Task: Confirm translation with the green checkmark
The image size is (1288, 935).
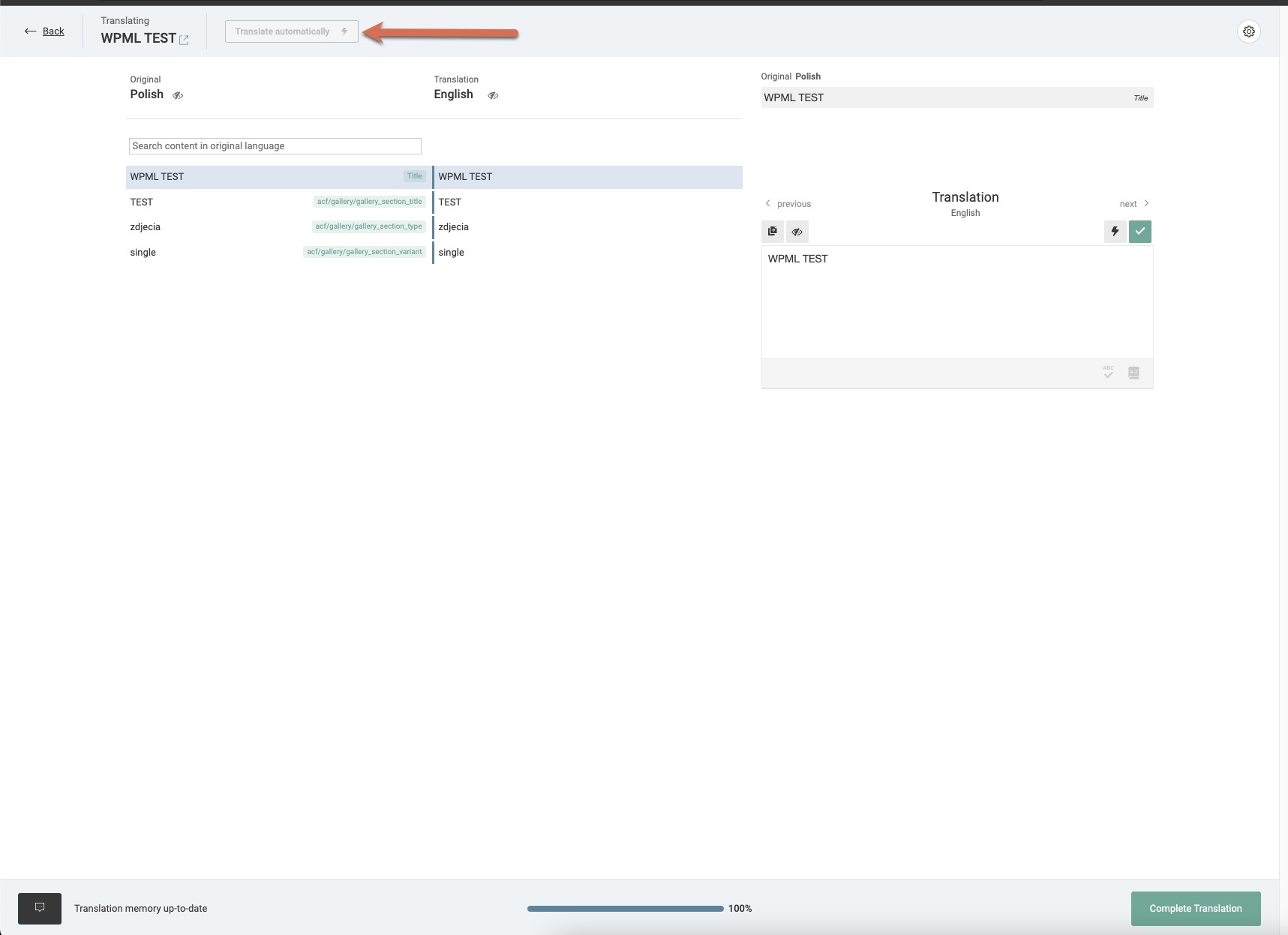Action: click(x=1139, y=232)
